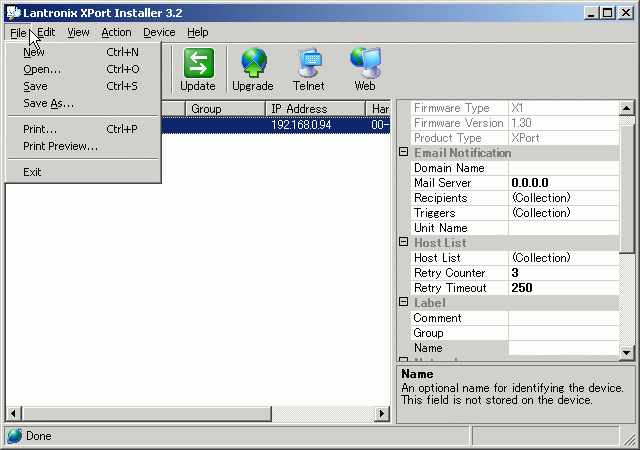Close the XPort Installer window
The image size is (640, 450).
(x=626, y=13)
